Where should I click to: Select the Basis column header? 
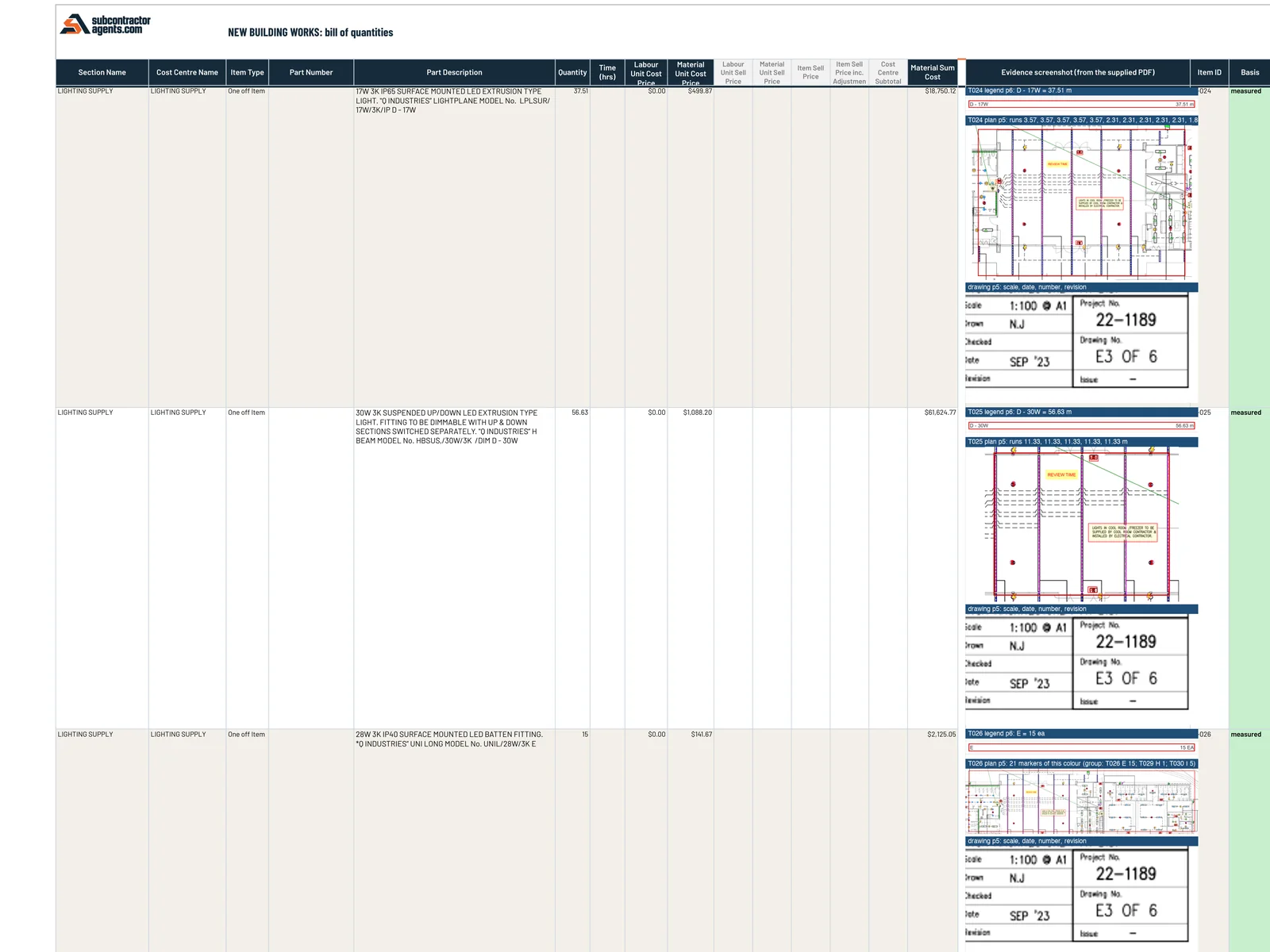click(1250, 72)
